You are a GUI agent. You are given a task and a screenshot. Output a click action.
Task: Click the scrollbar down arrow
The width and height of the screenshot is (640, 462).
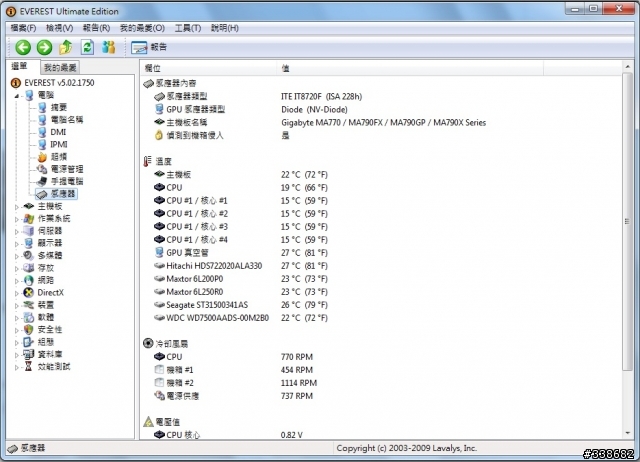pyautogui.click(x=627, y=433)
